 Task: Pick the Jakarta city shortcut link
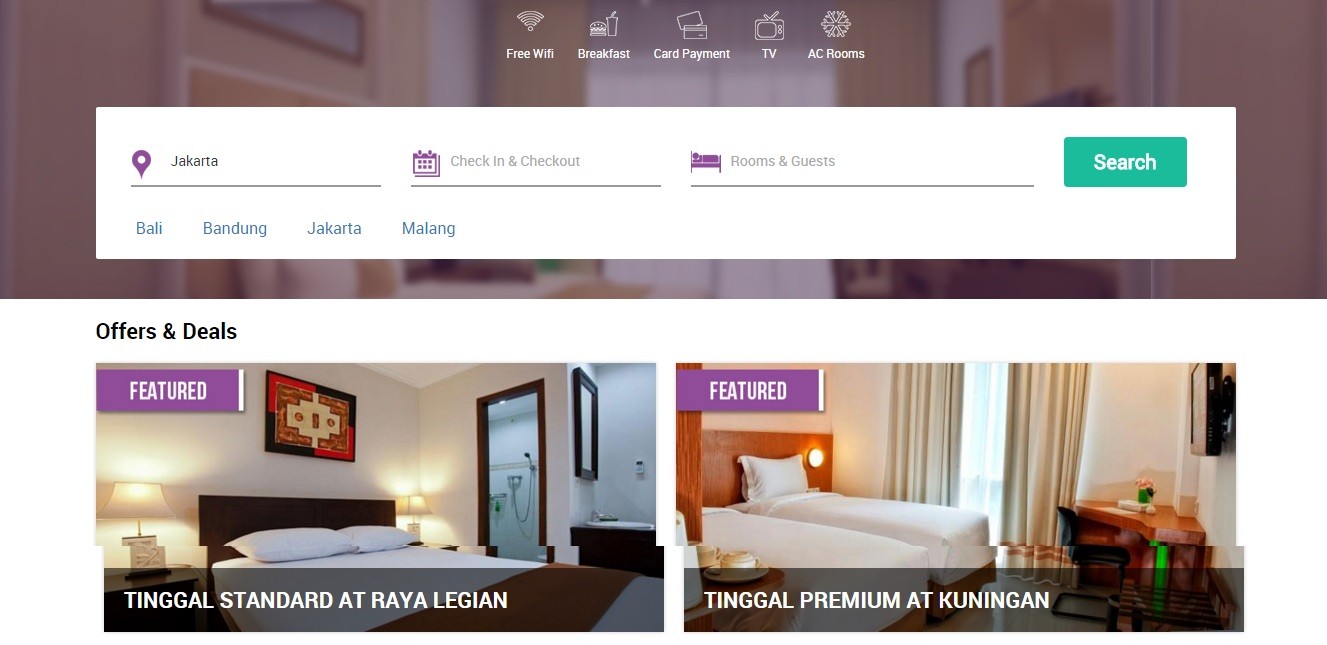(x=334, y=228)
